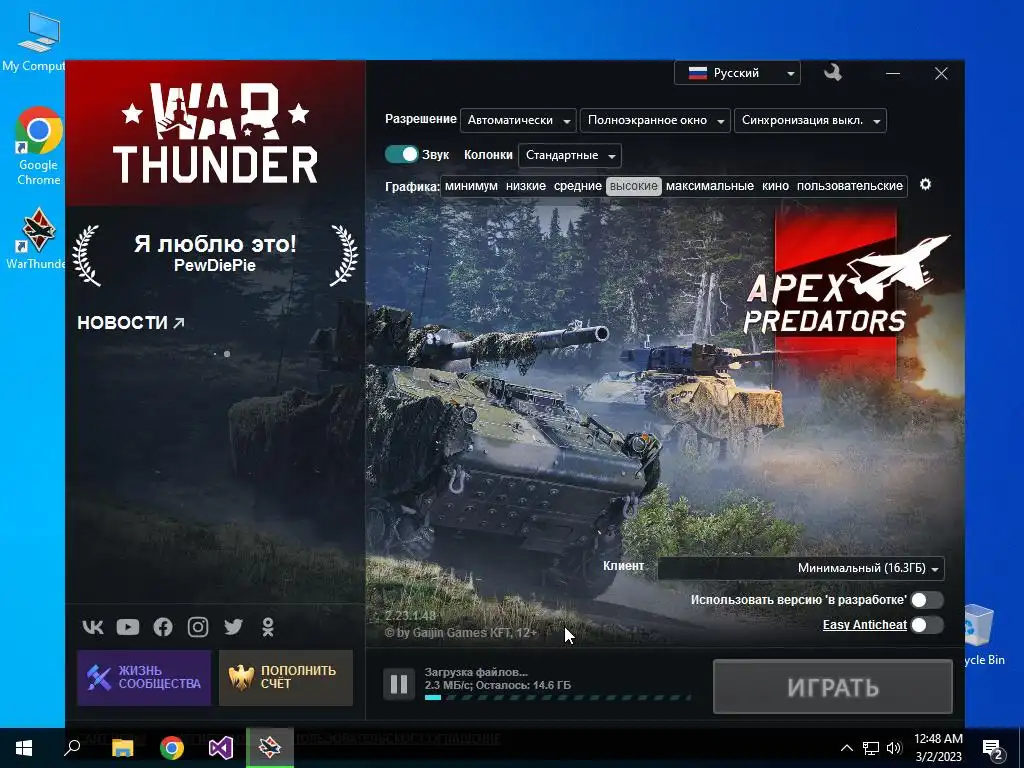Open the Windows Start menu
1024x768 pixels.
point(24,748)
